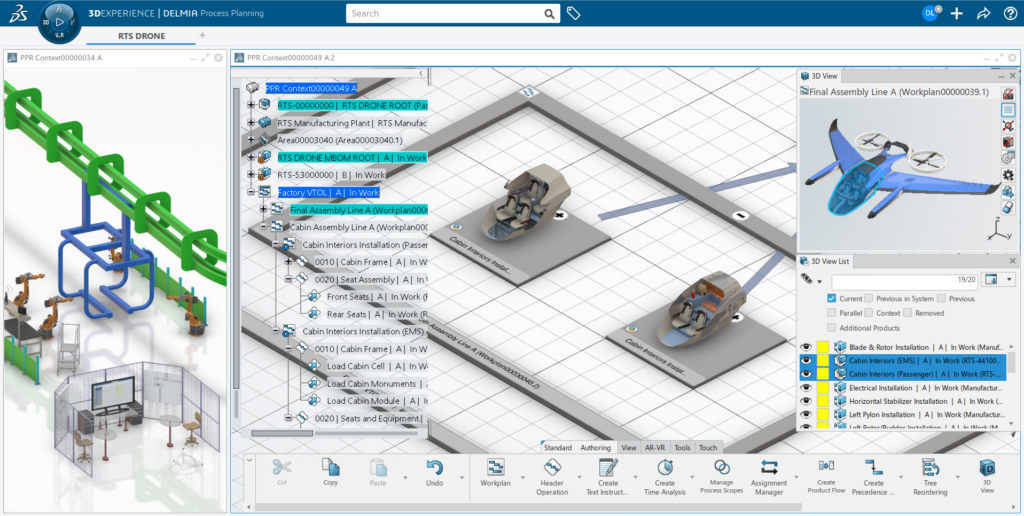Viewport: 1024px width, 516px height.
Task: Click the Copy icon in toolbar
Action: pyautogui.click(x=330, y=467)
